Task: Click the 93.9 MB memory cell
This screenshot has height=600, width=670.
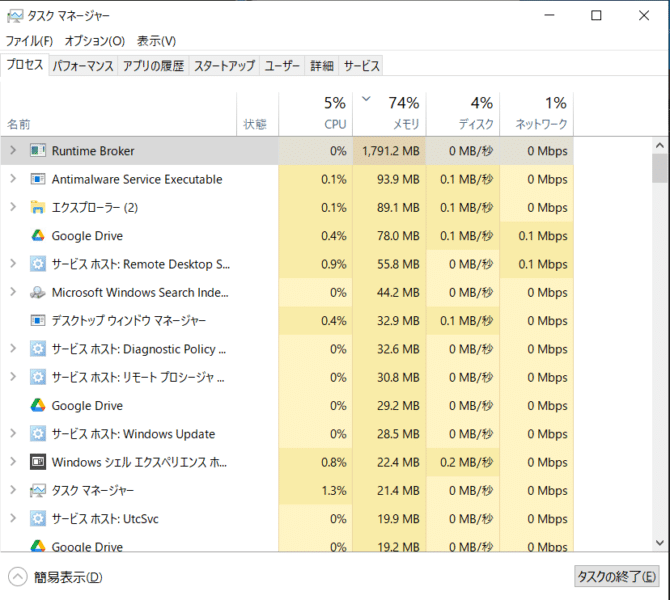Action: point(389,179)
